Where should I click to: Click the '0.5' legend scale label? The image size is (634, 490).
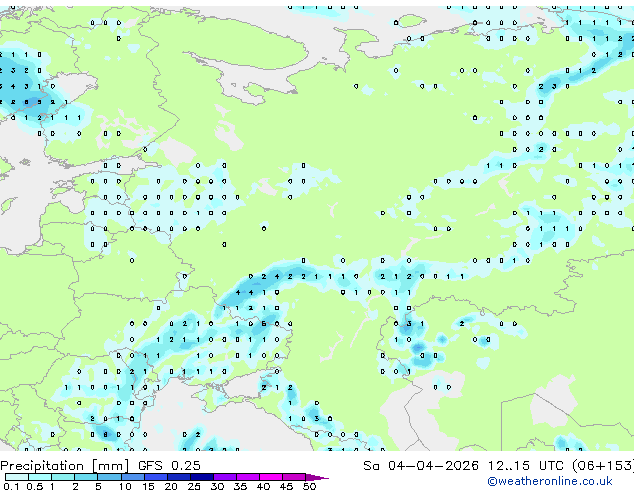pos(35,486)
